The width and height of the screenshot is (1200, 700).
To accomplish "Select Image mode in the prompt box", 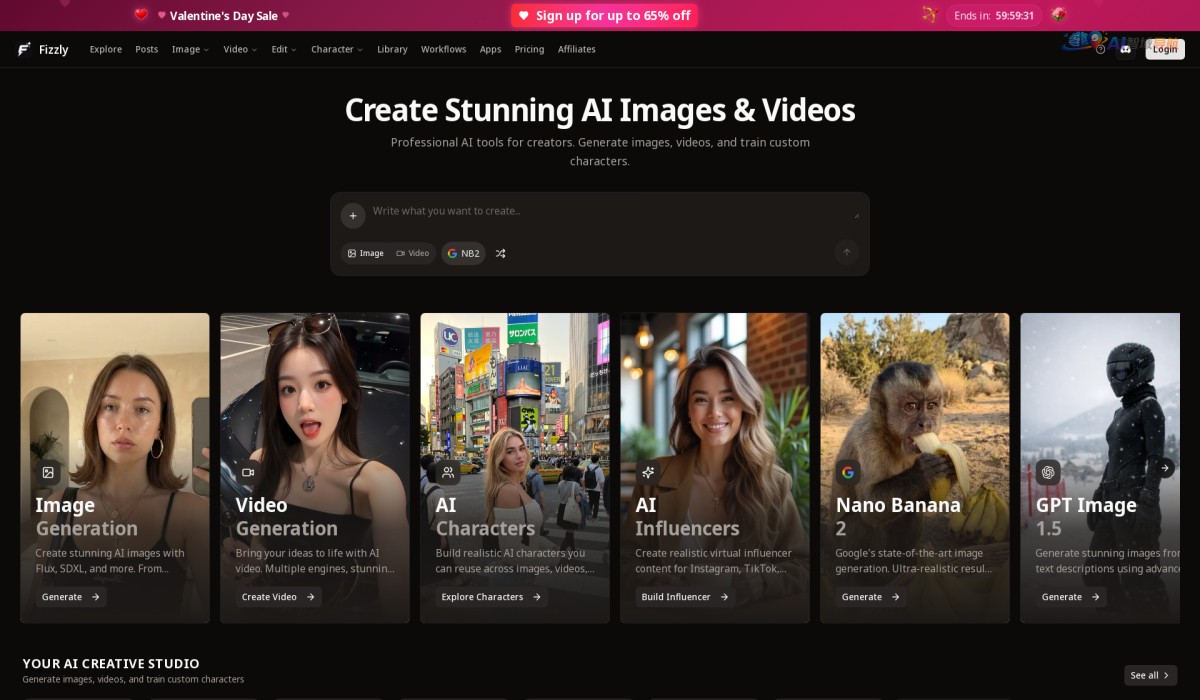I will click(365, 254).
